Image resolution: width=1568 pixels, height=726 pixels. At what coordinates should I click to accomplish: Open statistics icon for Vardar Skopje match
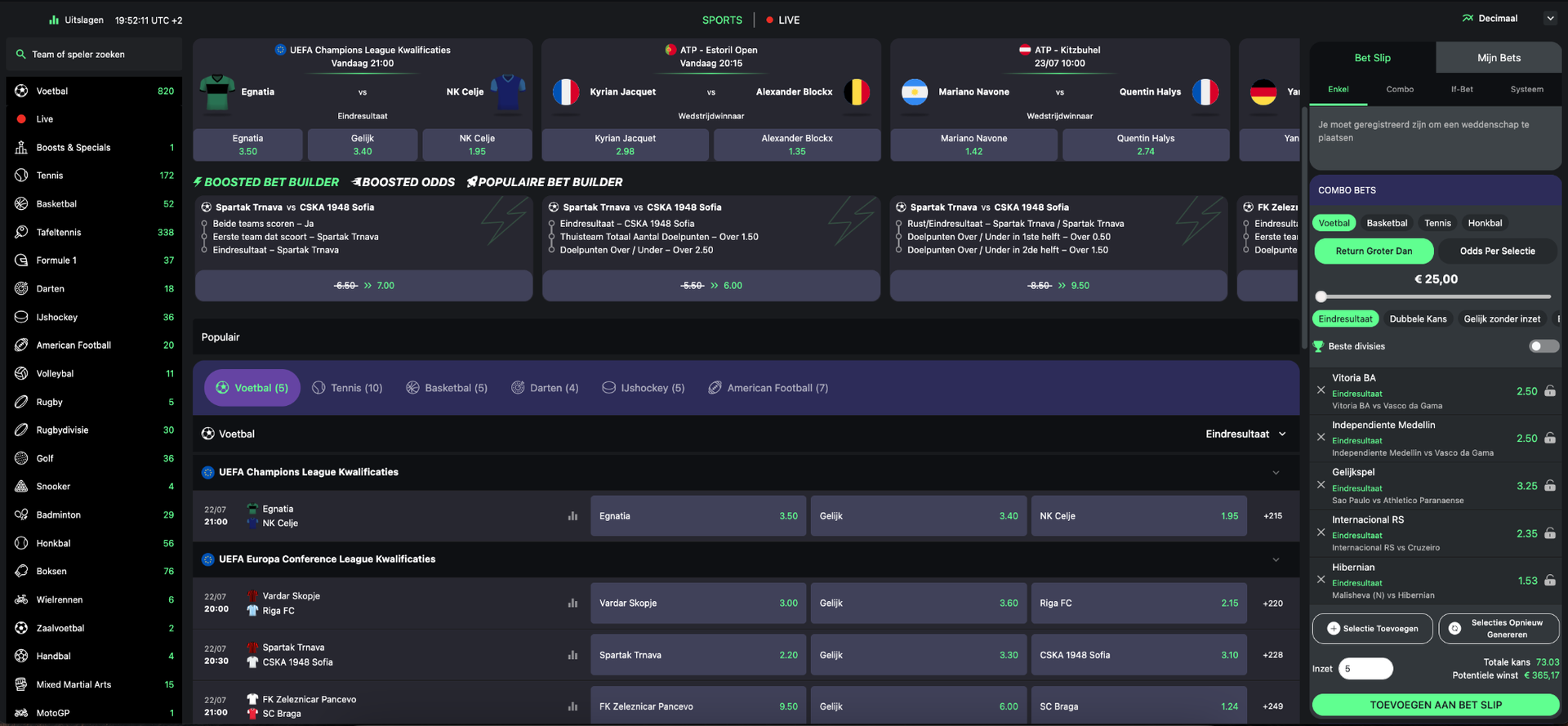[572, 604]
